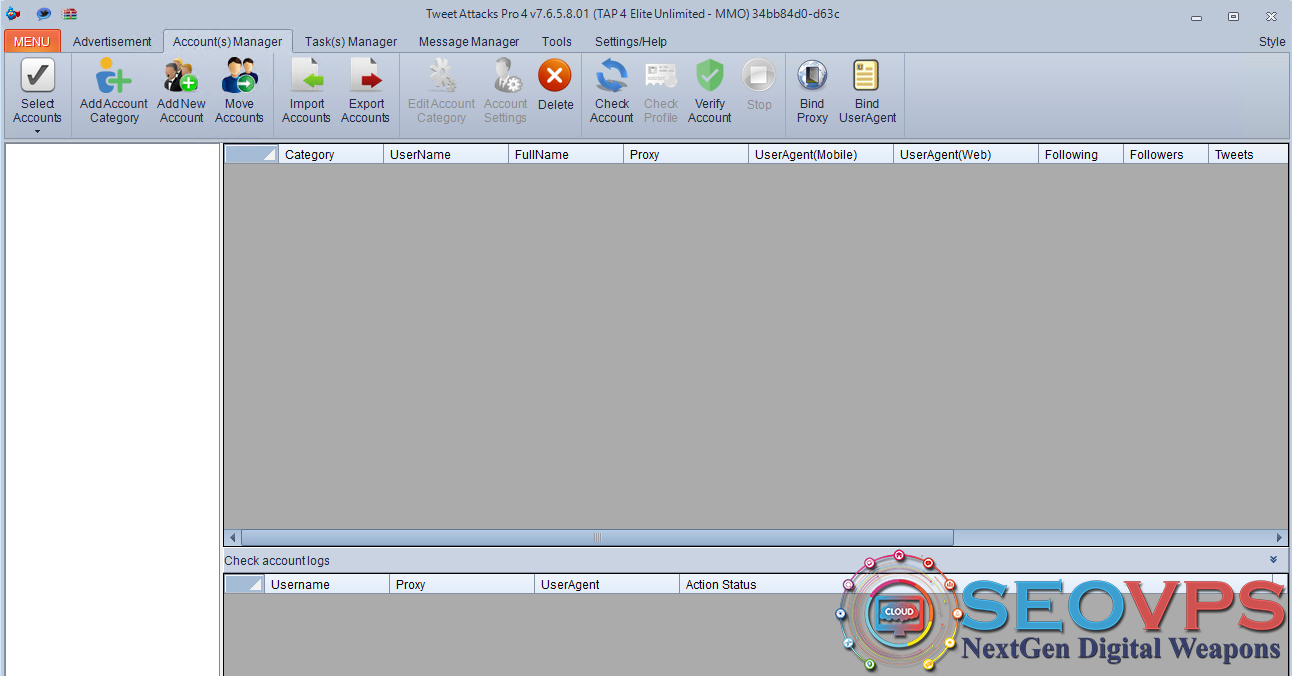Open Message Manager tab
Screen dimensions: 1292x676
(x=469, y=41)
